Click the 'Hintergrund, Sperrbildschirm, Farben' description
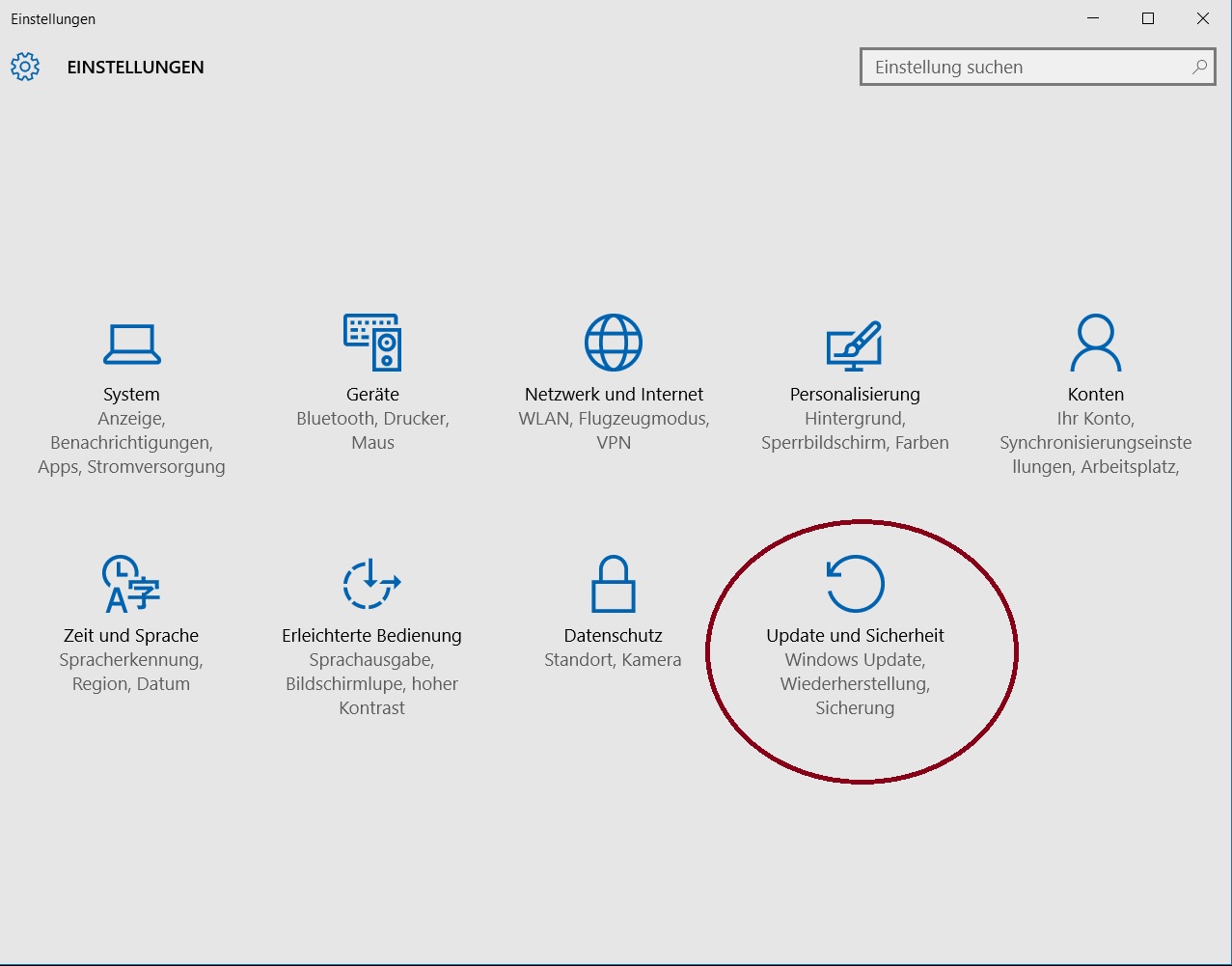Screen dimensions: 1232x966 [x=855, y=430]
